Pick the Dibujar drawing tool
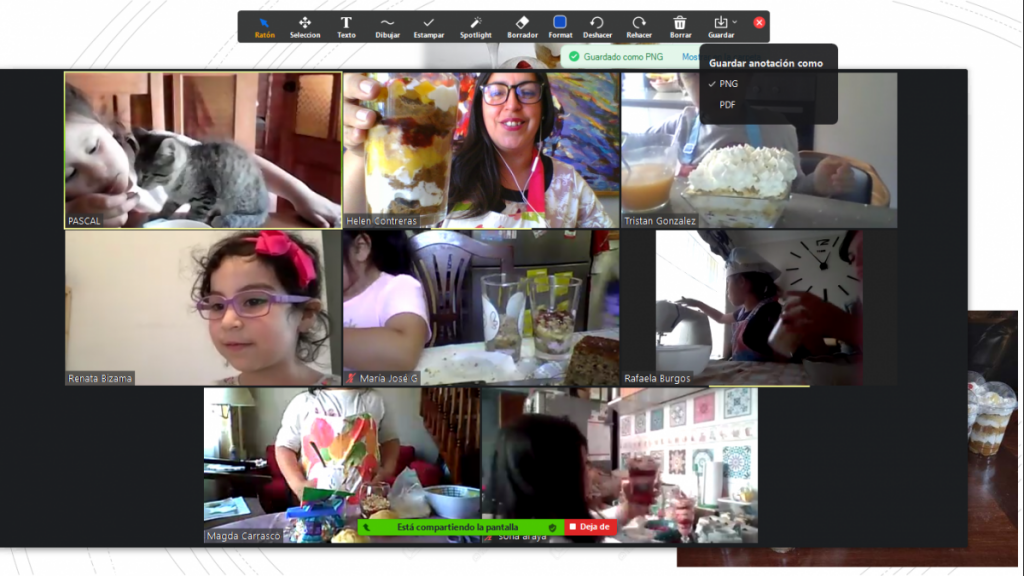Viewport: 1024px width, 576px height. tap(387, 26)
